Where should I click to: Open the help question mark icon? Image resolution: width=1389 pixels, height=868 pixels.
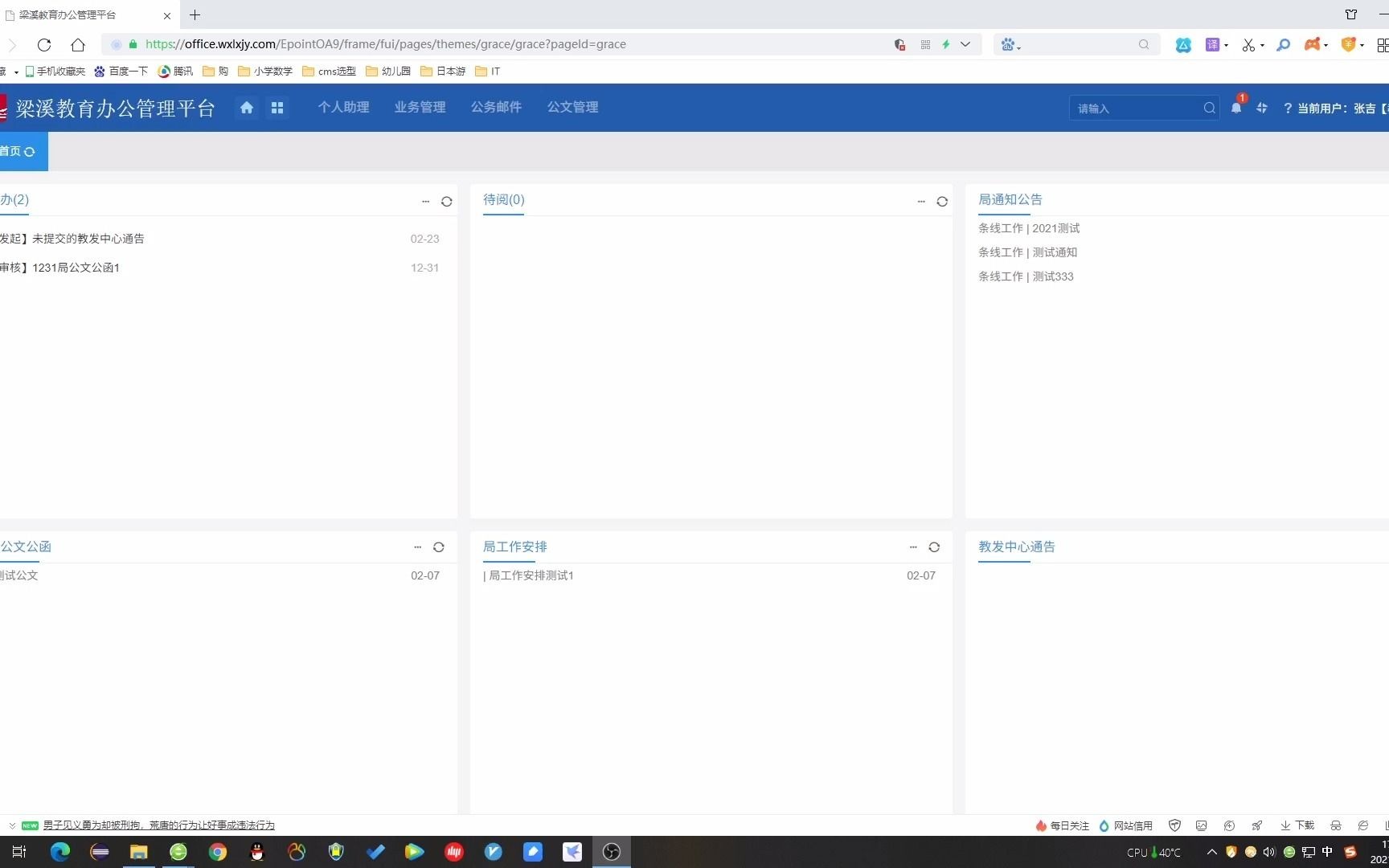[1288, 108]
